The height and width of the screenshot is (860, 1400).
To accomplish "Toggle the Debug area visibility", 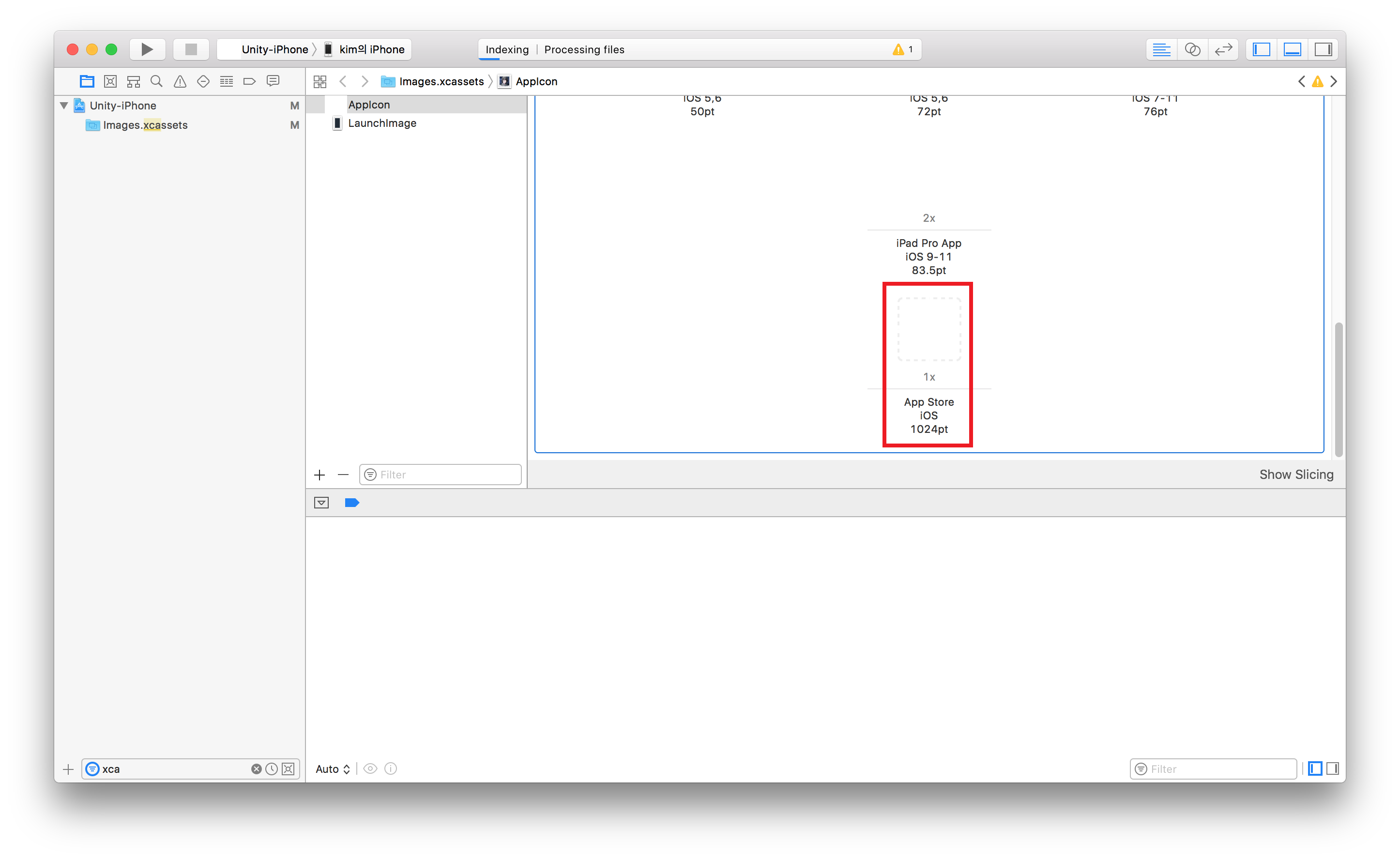I will tap(1292, 49).
